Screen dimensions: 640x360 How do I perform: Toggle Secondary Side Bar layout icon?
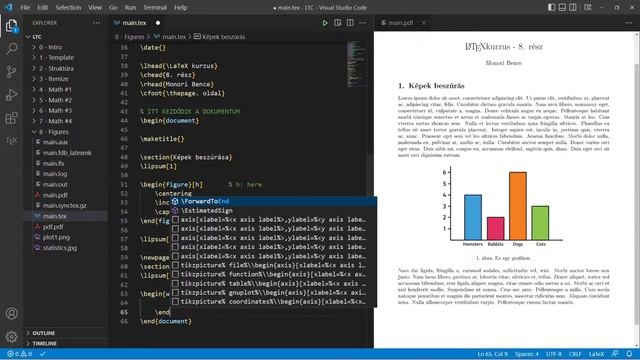click(573, 7)
